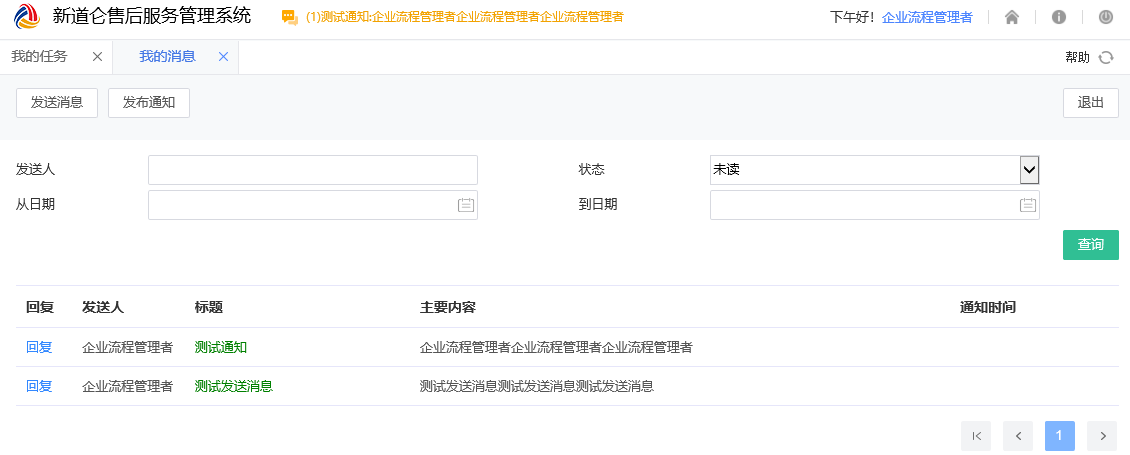1130x455 pixels.
Task: Open the 测试通知 message title link
Action: (x=221, y=347)
